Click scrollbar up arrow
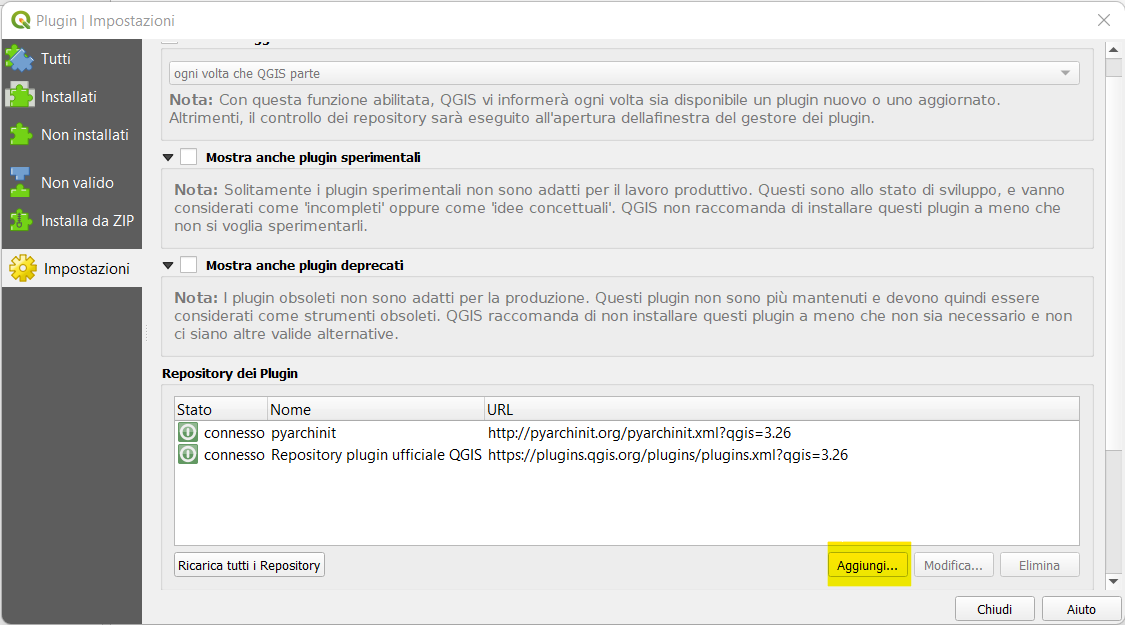Viewport: 1125px width, 625px height. tap(1114, 50)
